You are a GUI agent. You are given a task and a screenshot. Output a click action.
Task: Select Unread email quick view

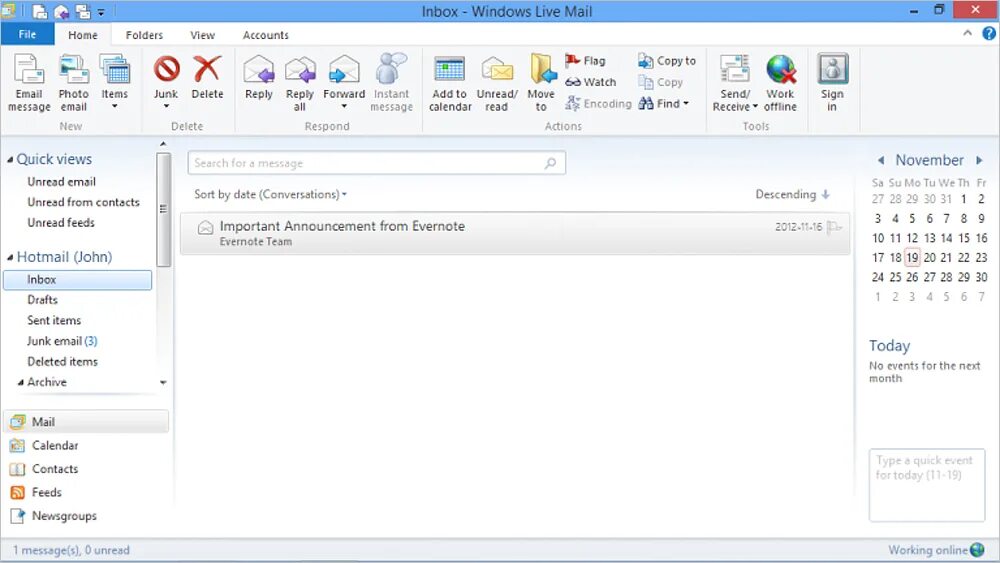click(x=61, y=182)
